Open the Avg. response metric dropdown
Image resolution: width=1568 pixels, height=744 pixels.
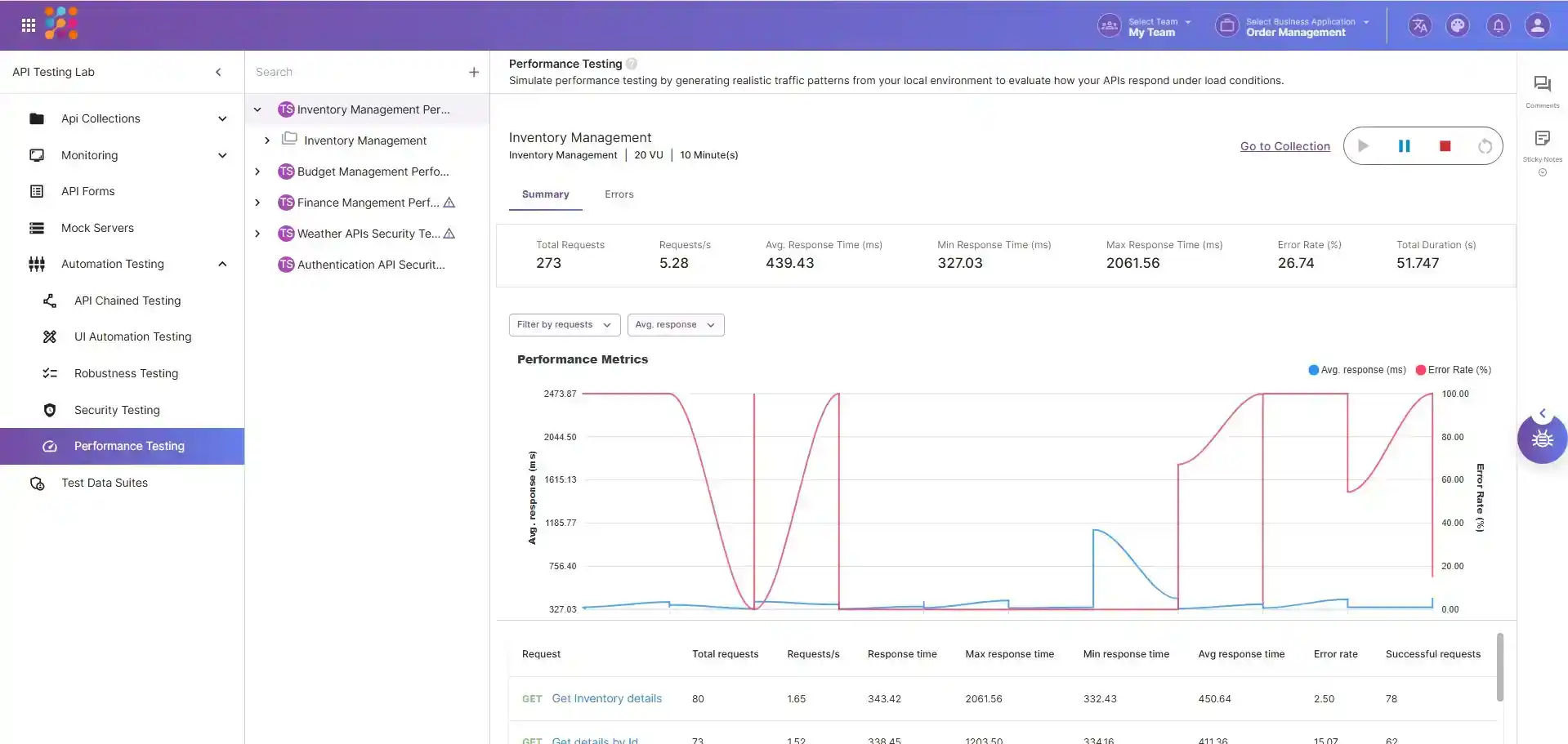pyautogui.click(x=675, y=325)
